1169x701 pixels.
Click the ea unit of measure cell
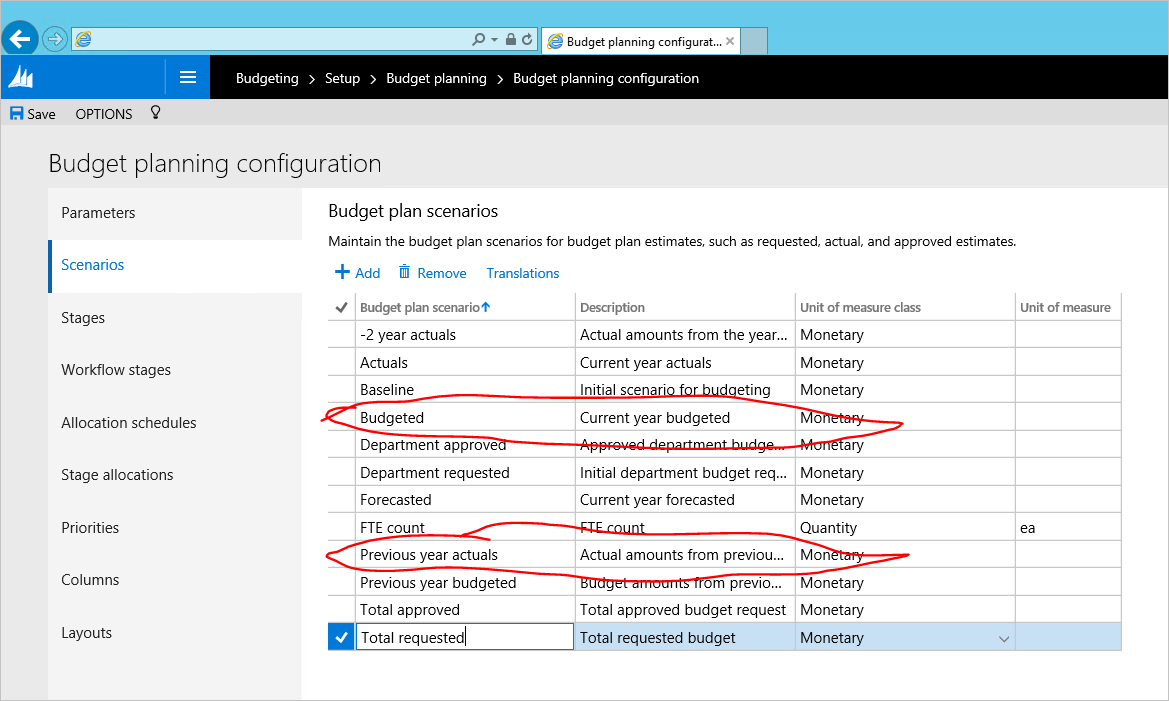pyautogui.click(x=1068, y=527)
